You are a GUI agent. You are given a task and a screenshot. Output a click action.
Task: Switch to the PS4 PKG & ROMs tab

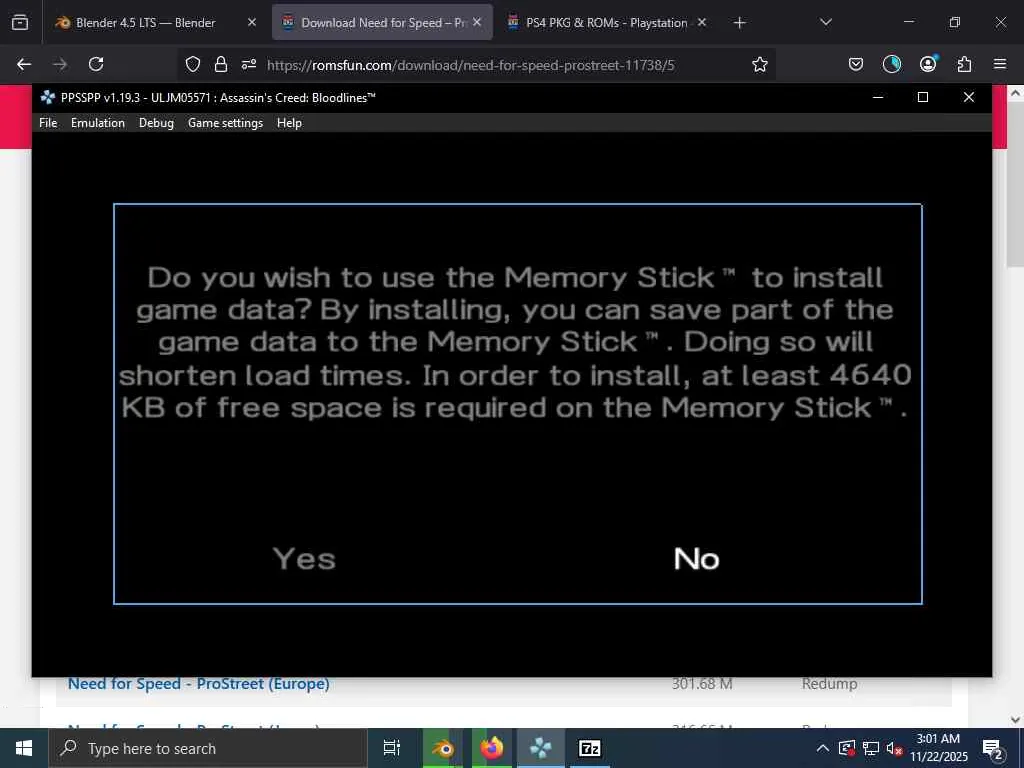tap(606, 23)
